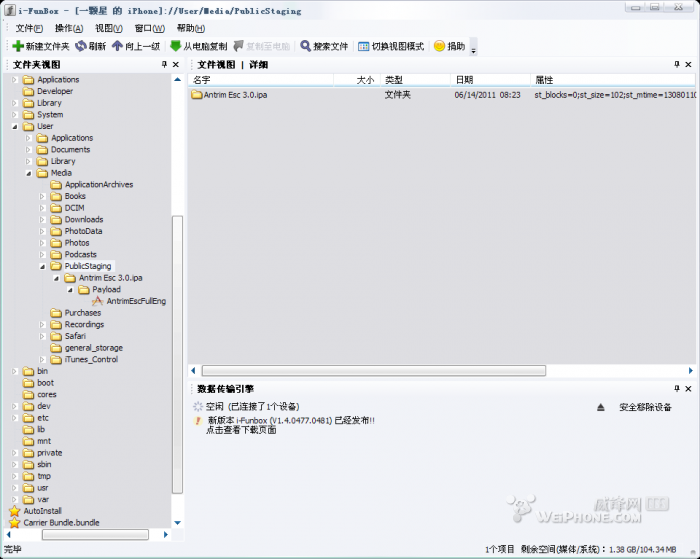Screen dimensions: 700x559
Task: Click the 点击查看下载页面 download page link
Action: click(241, 430)
